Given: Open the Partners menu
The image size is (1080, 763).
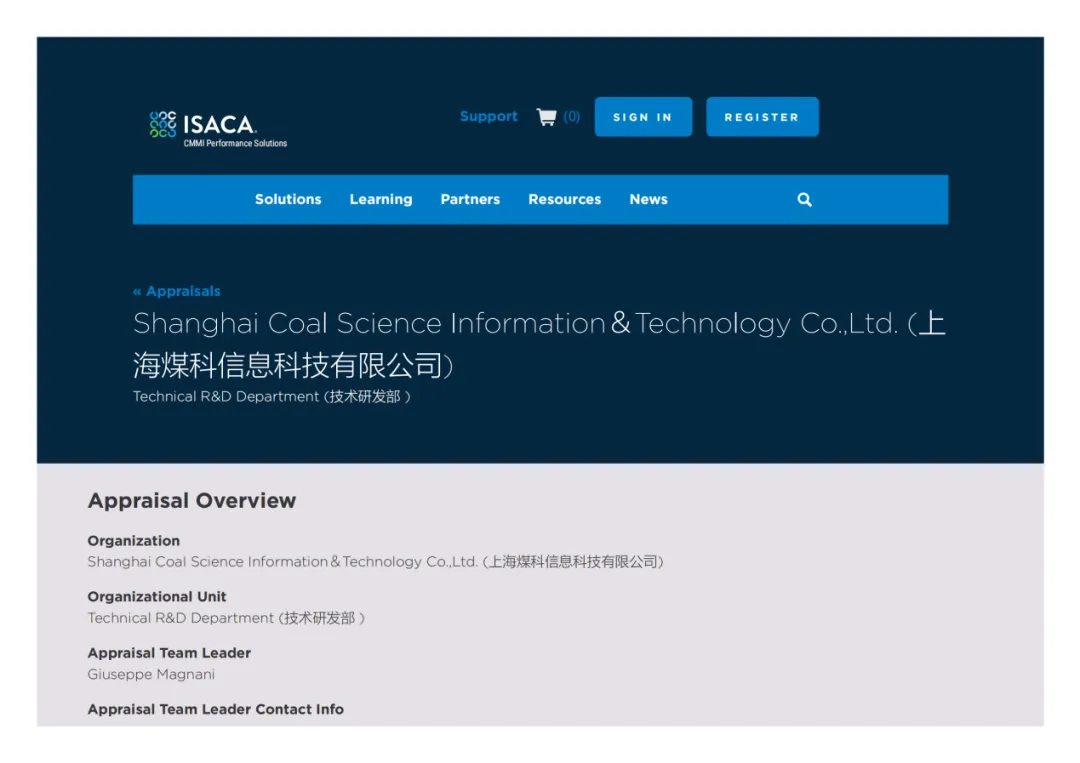Looking at the screenshot, I should [470, 200].
